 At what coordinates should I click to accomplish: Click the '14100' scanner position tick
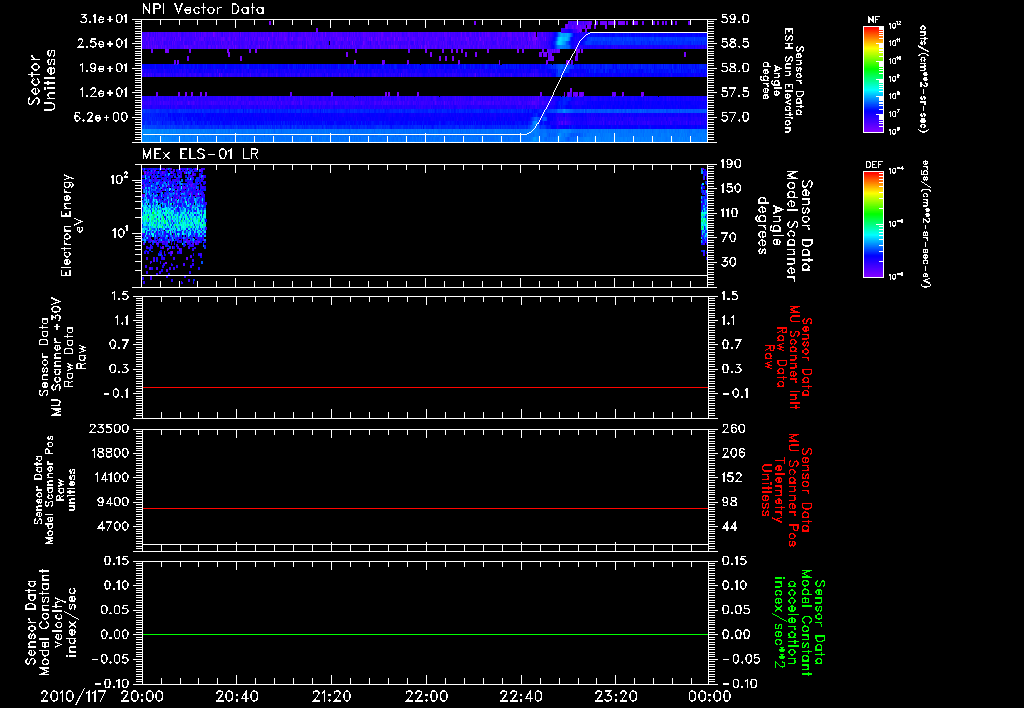click(x=108, y=477)
